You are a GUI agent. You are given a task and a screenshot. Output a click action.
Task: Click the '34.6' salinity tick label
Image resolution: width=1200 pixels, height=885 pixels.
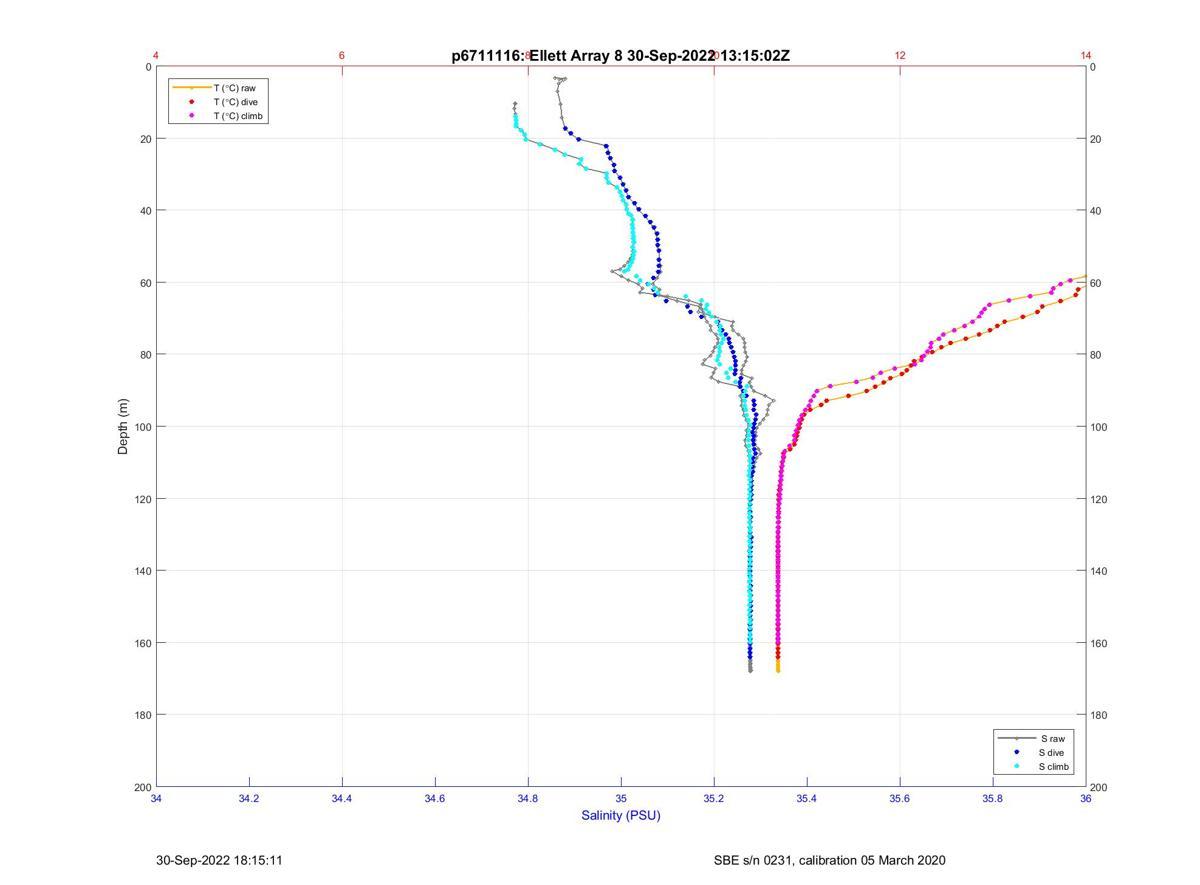tap(435, 798)
